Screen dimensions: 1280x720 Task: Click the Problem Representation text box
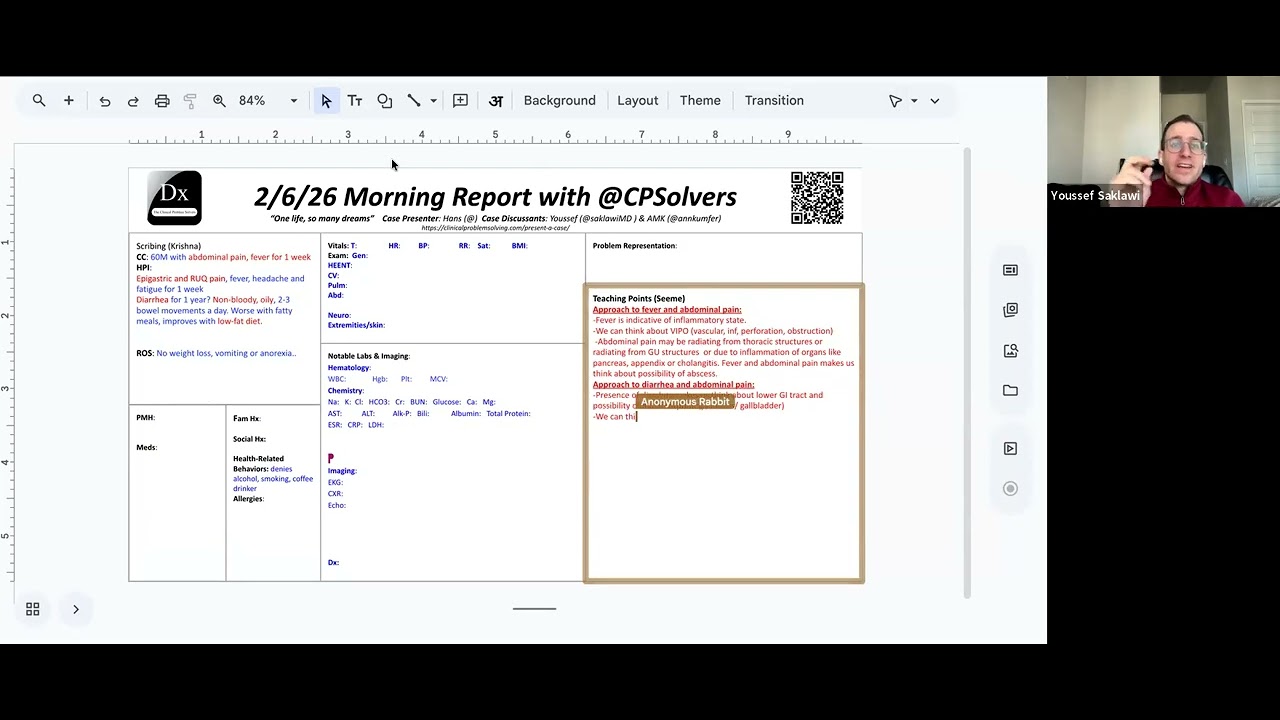(723, 258)
